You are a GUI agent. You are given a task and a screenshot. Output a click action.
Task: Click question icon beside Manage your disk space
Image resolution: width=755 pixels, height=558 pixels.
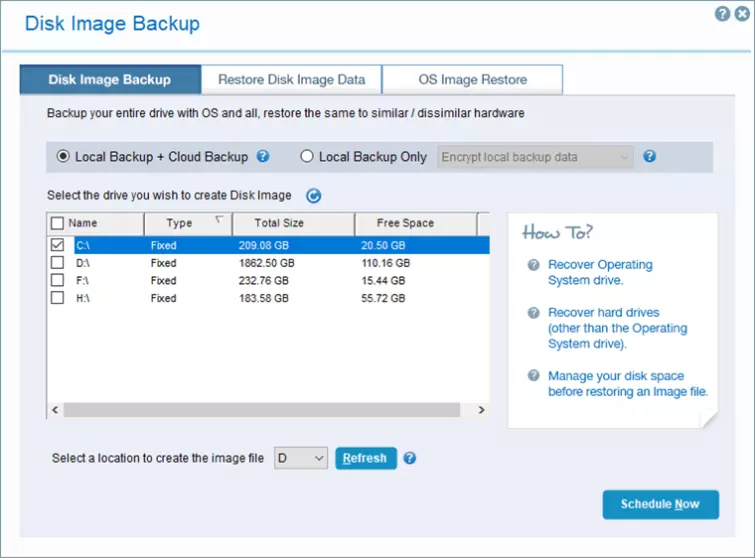click(x=534, y=376)
